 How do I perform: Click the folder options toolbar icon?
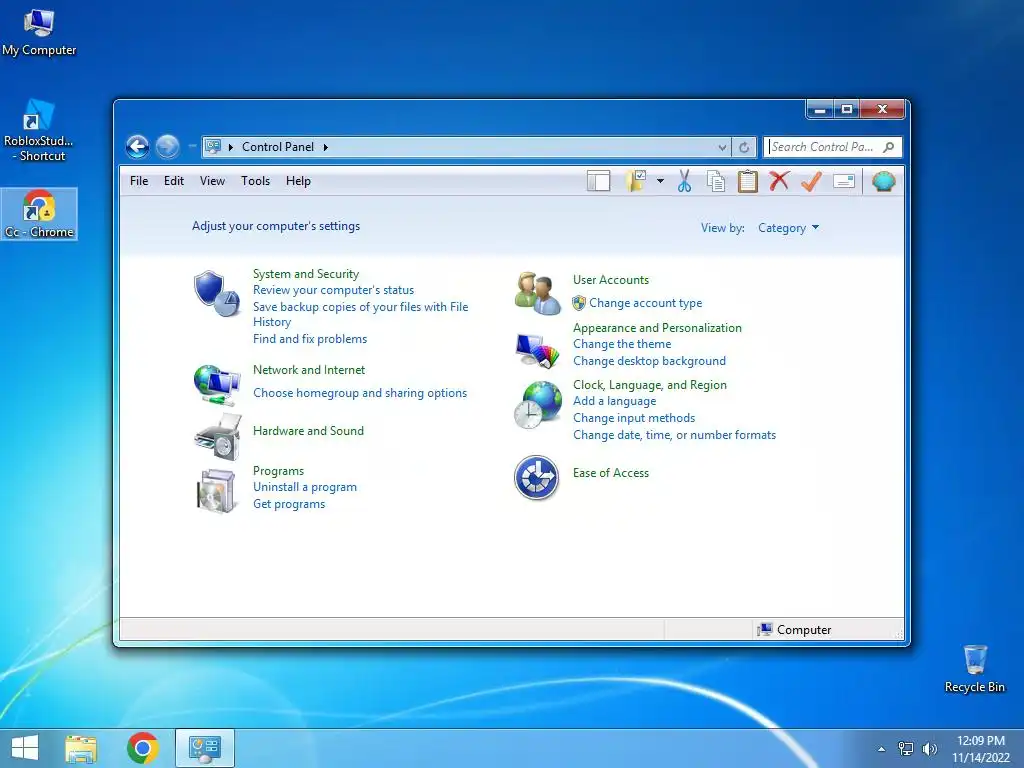coord(636,181)
